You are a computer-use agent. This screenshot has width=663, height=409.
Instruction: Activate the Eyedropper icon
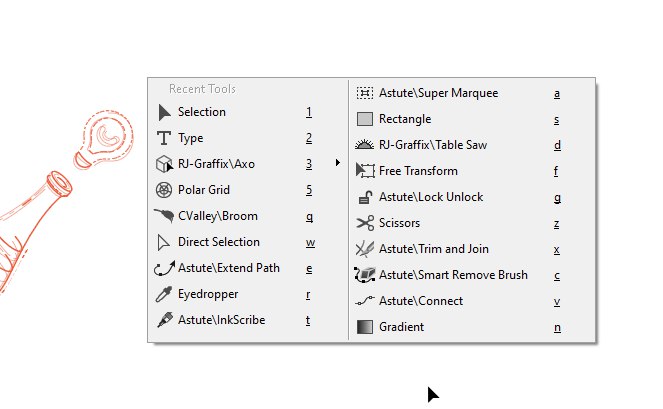pos(164,294)
